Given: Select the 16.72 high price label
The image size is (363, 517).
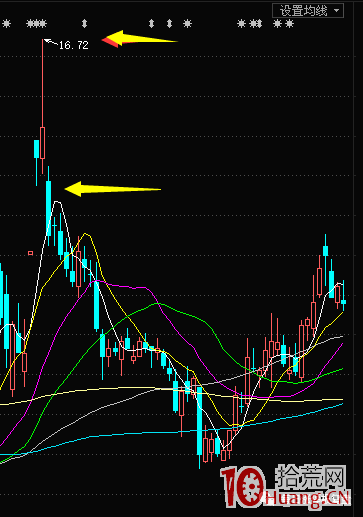Looking at the screenshot, I should 74,45.
